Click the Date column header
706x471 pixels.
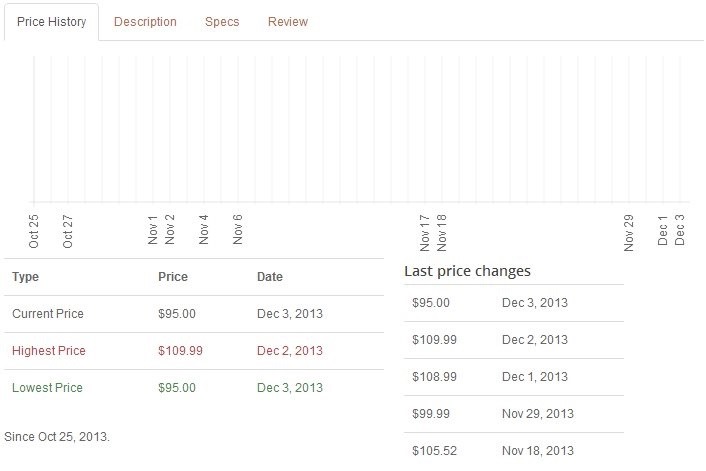[x=270, y=277]
